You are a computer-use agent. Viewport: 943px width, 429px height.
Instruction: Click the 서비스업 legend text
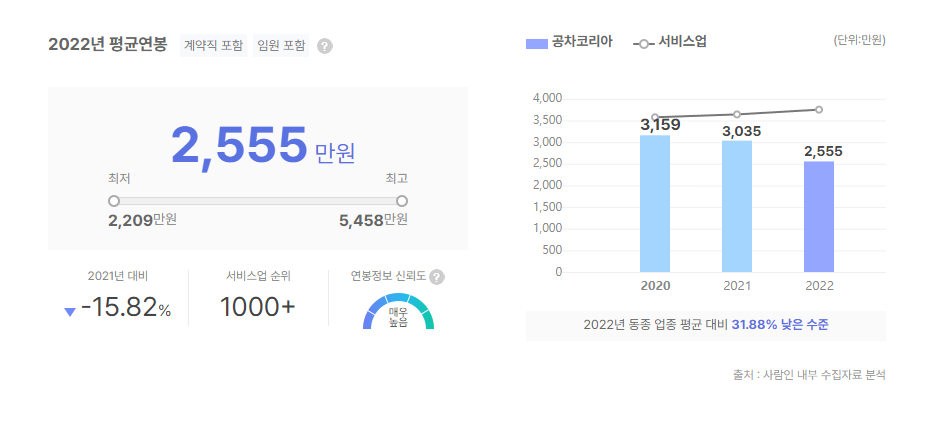coord(683,42)
